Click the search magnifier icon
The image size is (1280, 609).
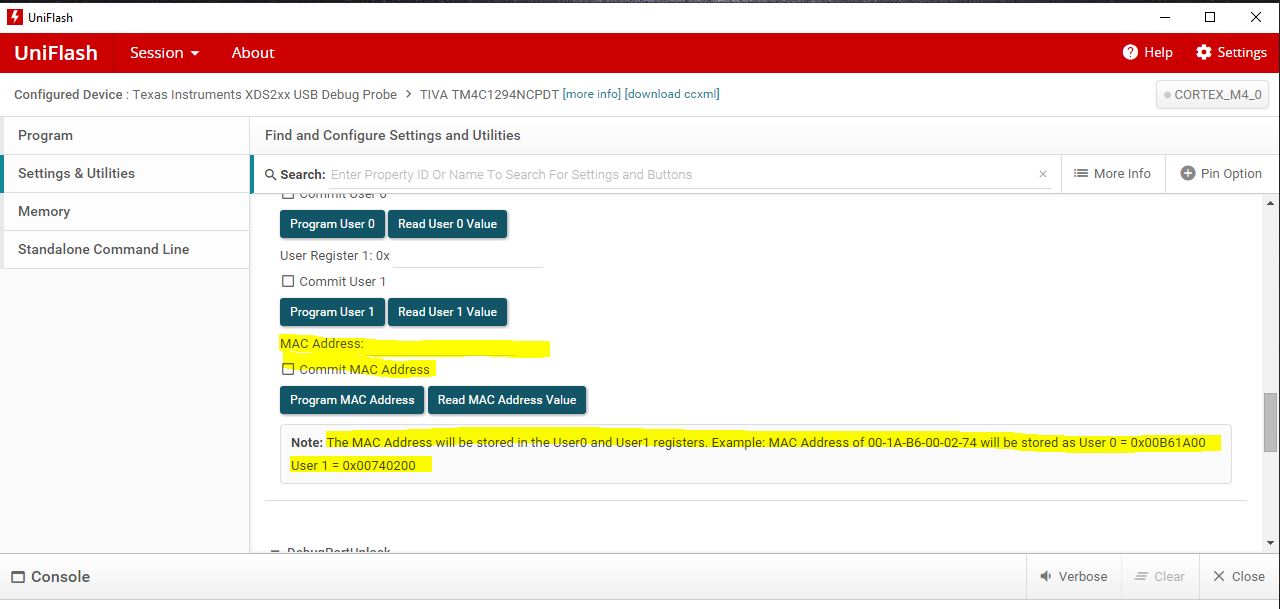click(x=270, y=174)
